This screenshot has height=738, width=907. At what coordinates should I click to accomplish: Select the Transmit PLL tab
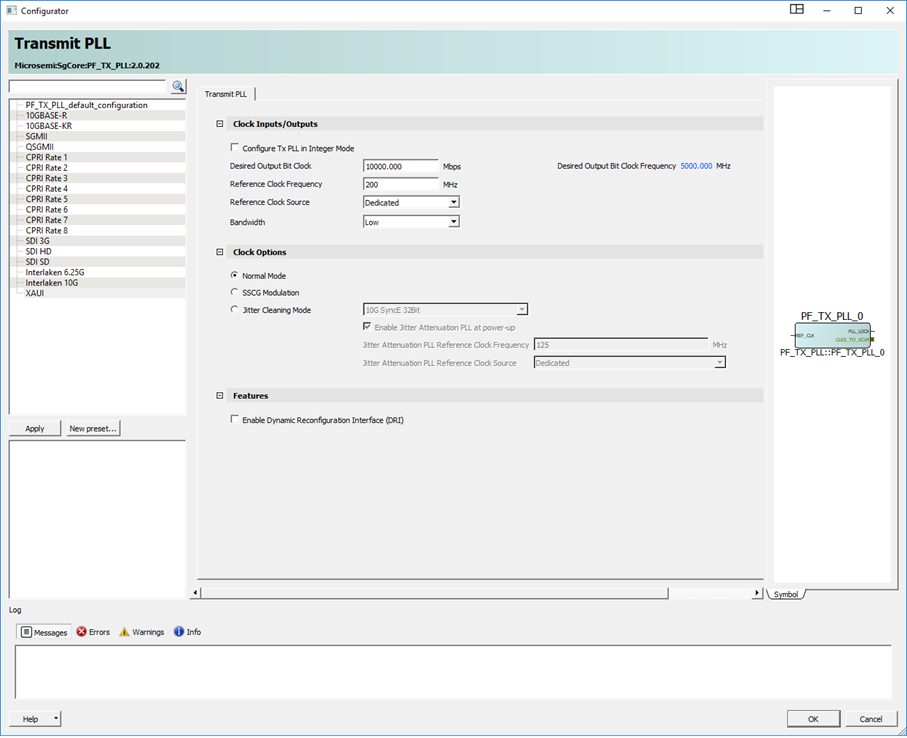point(226,94)
